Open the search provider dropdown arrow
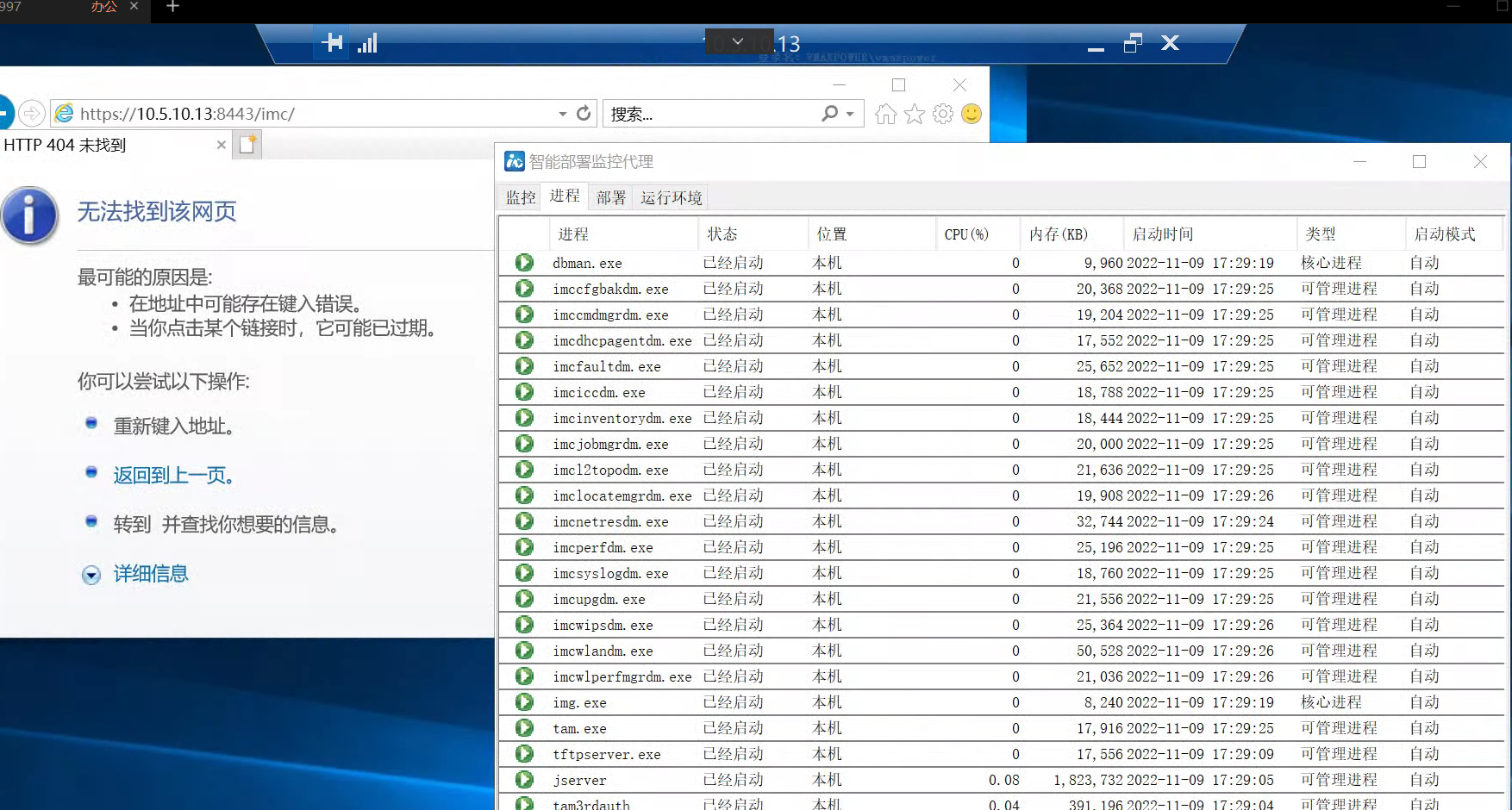Viewport: 1512px width, 810px height. point(850,114)
